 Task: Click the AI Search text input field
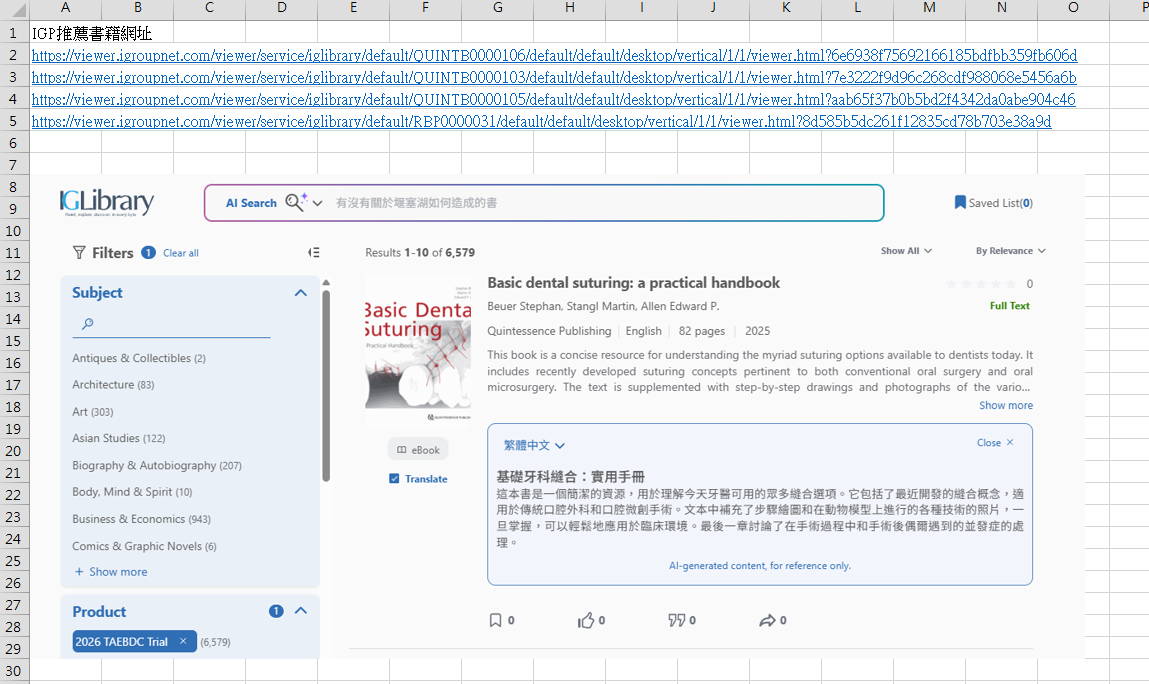pyautogui.click(x=600, y=203)
